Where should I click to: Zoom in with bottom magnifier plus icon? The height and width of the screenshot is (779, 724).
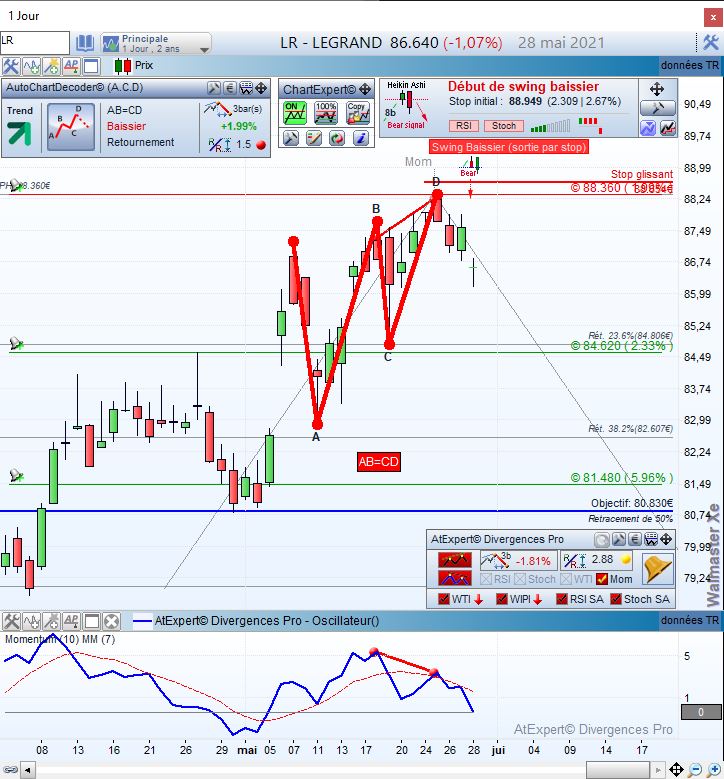click(x=714, y=770)
